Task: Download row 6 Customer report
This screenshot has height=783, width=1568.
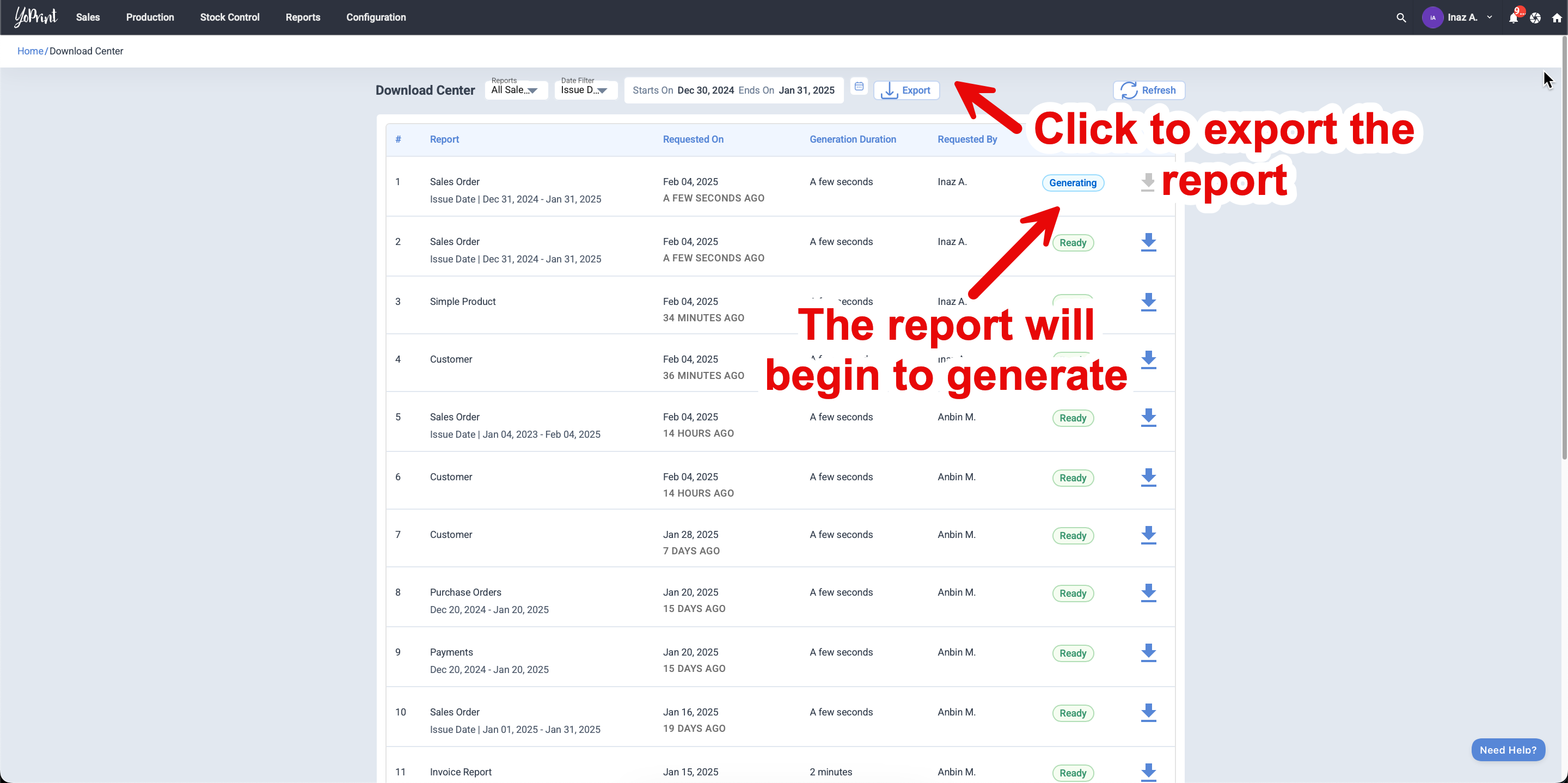Action: coord(1148,478)
